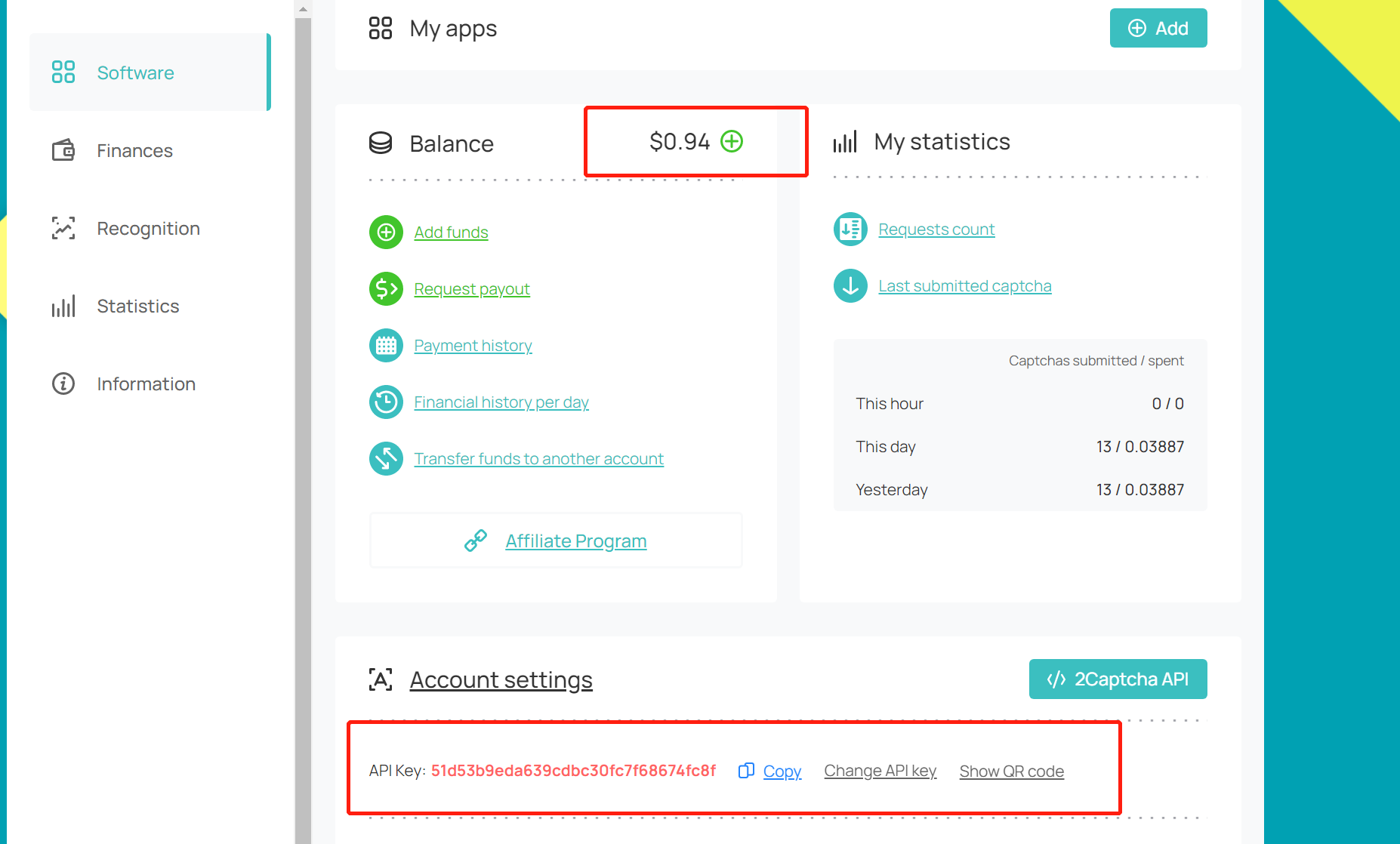1400x844 pixels.
Task: Click the red API key string
Action: pos(573,770)
